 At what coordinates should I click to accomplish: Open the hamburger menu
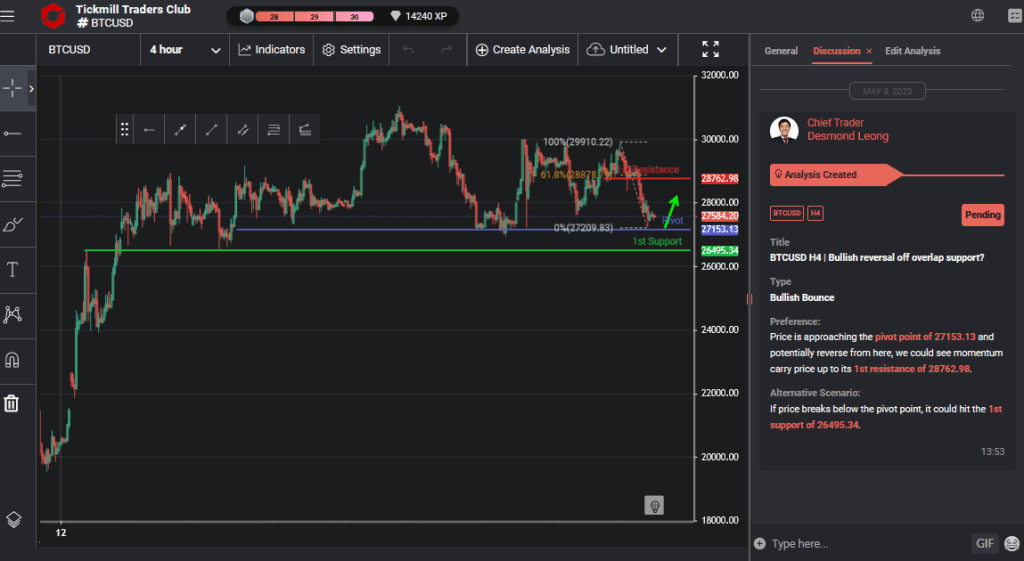pos(8,16)
